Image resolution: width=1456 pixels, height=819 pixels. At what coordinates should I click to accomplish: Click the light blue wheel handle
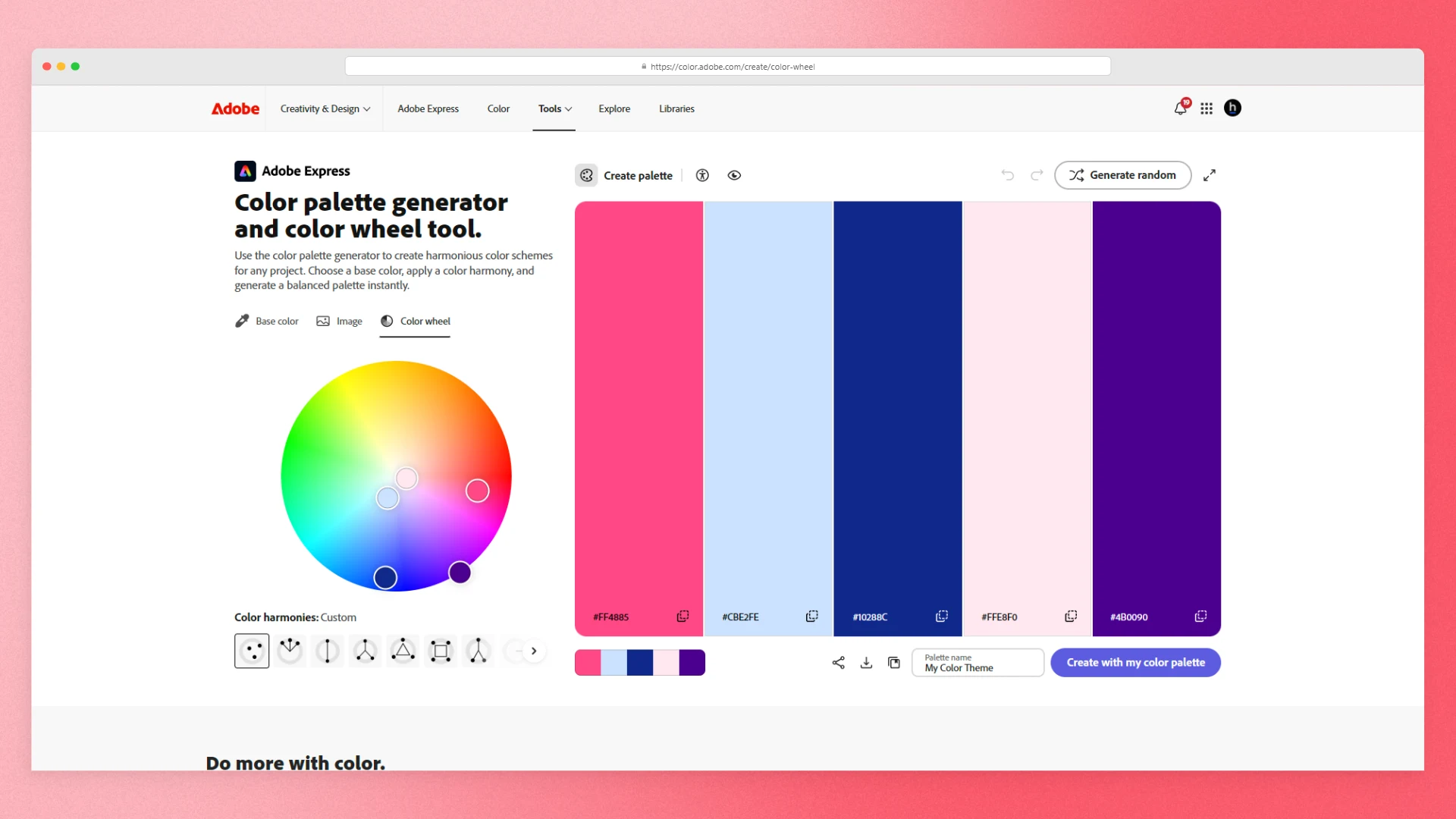click(x=388, y=497)
